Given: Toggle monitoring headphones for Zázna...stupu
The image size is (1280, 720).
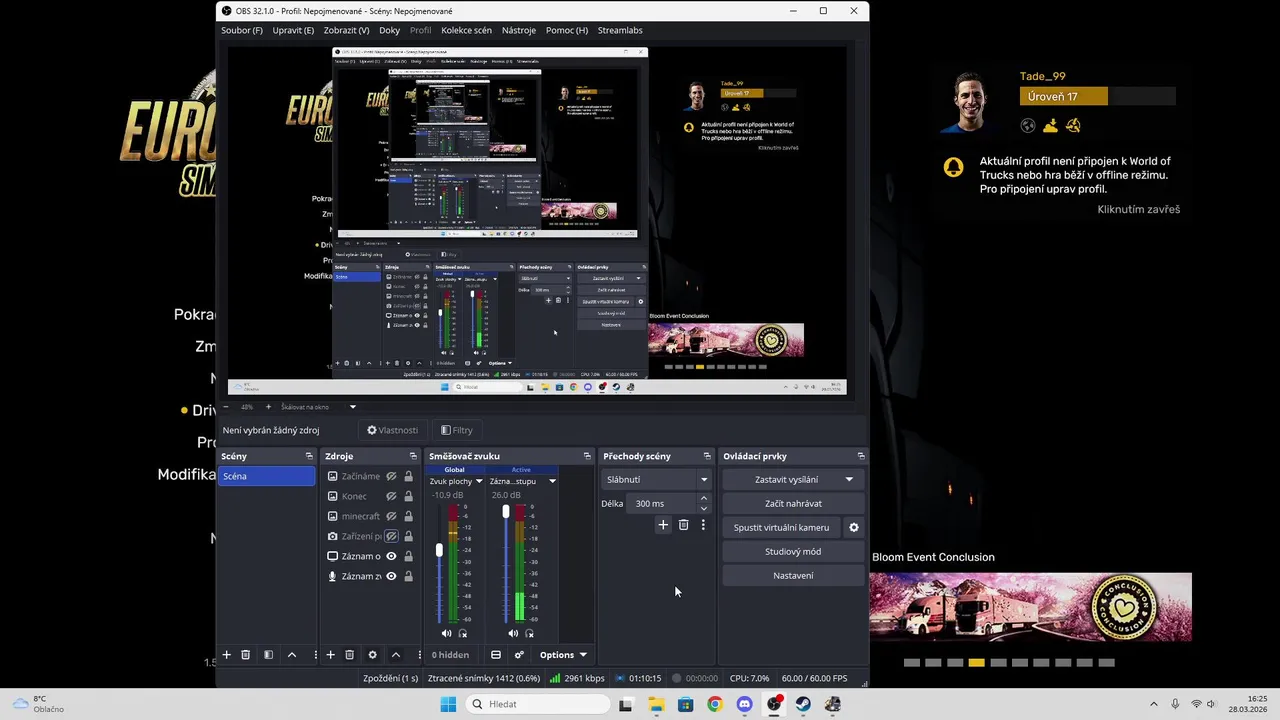Looking at the screenshot, I should pos(529,633).
